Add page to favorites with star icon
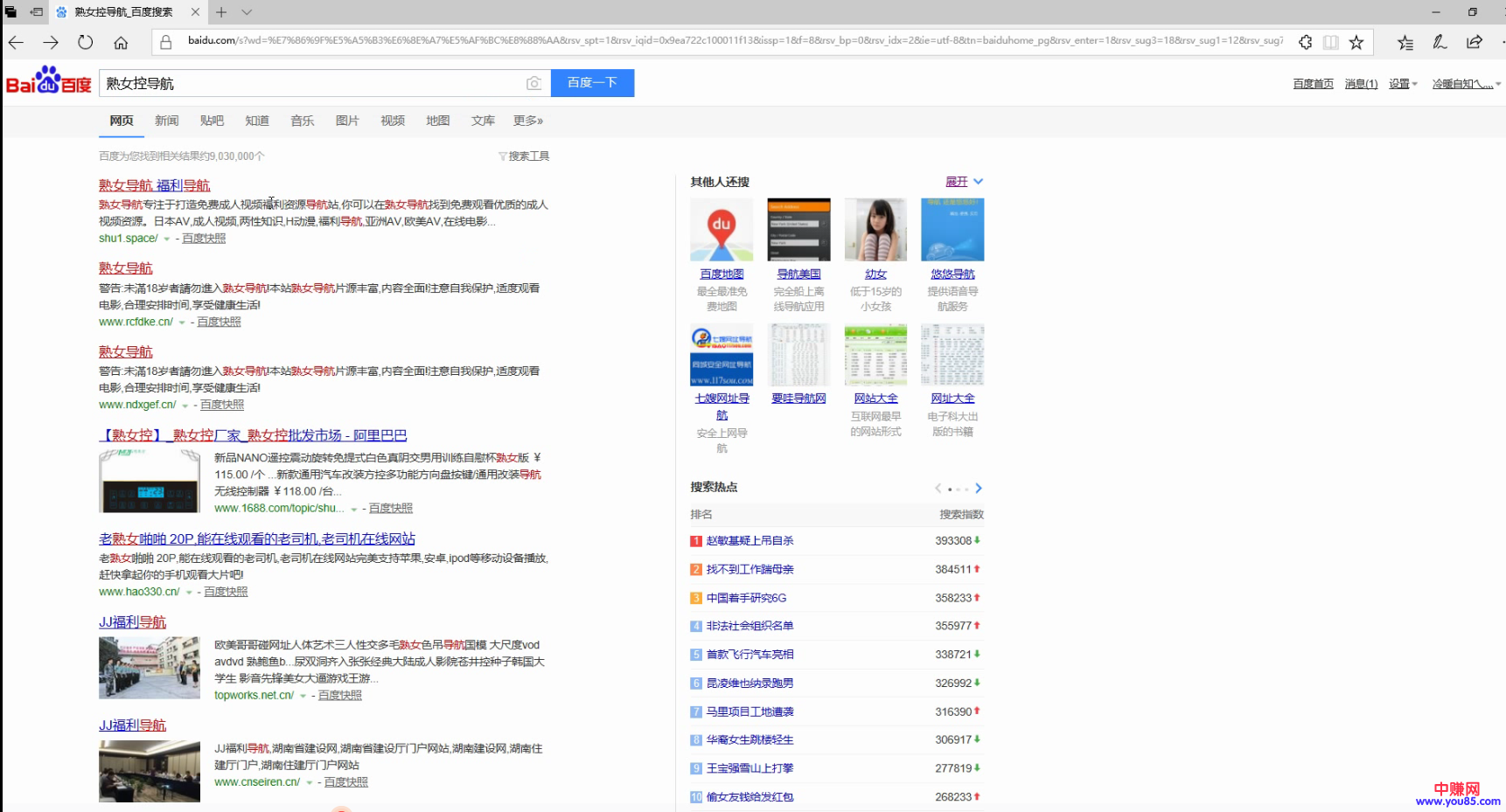 (x=1356, y=42)
